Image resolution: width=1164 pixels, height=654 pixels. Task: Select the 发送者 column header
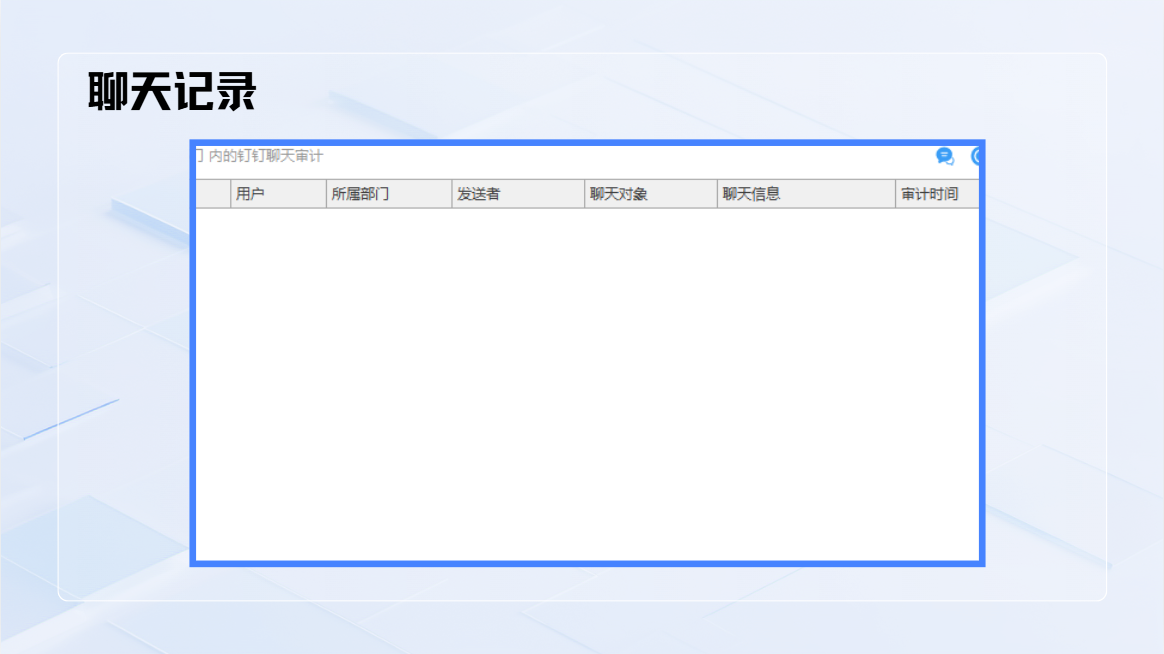518,194
